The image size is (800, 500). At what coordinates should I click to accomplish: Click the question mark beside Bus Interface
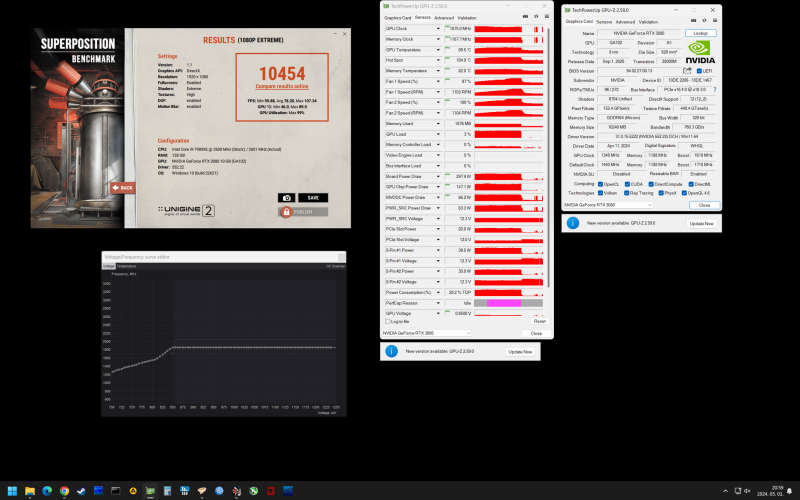point(715,89)
